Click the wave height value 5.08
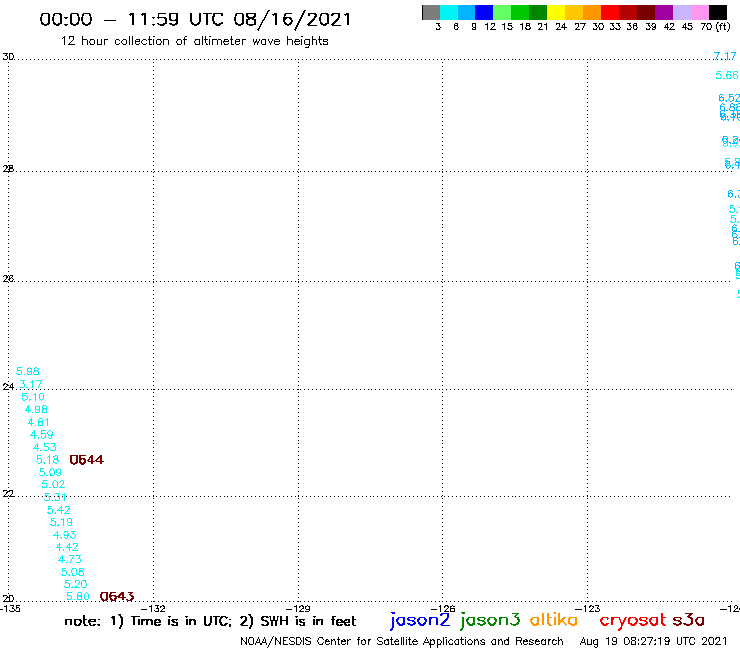This screenshot has width=740, height=650. (x=73, y=572)
